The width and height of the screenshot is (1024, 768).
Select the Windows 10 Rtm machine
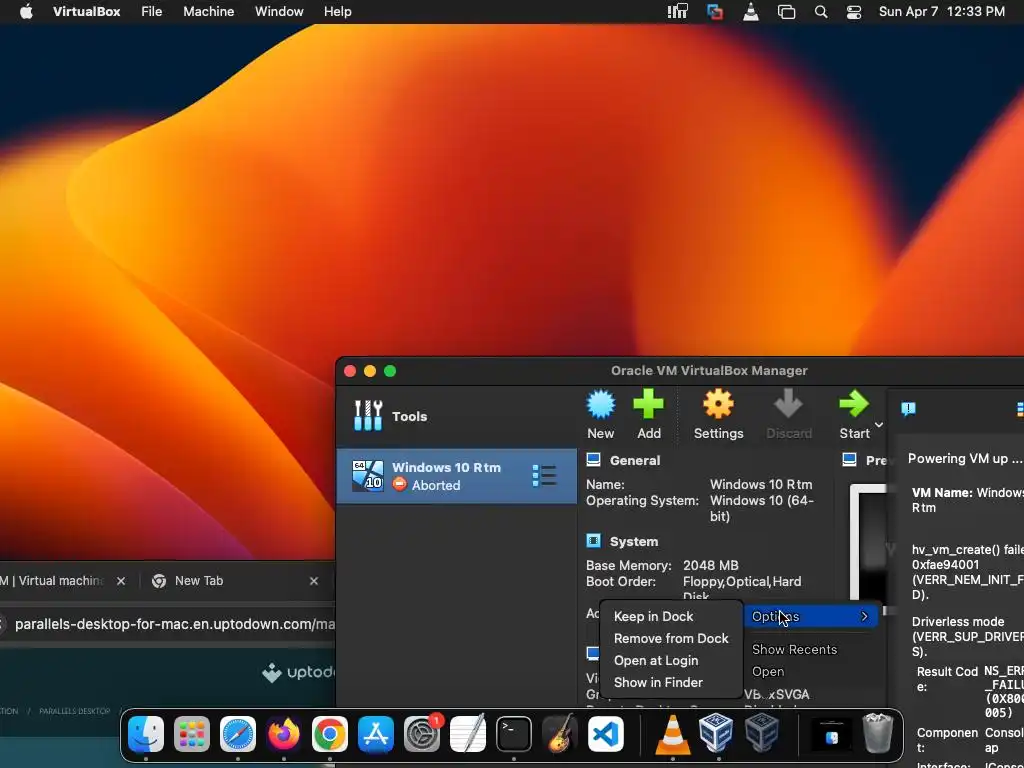[456, 475]
